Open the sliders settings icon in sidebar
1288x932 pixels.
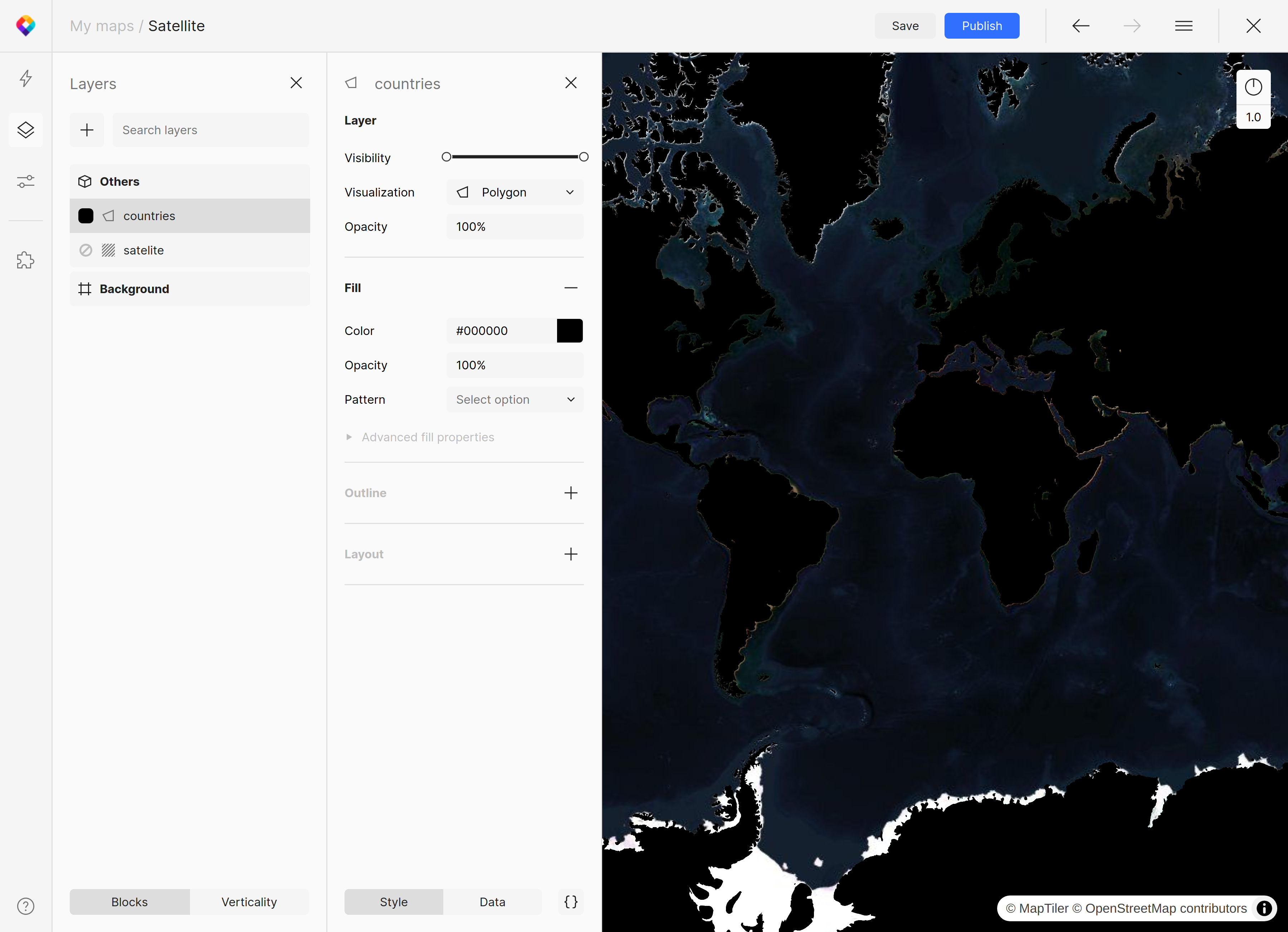[x=25, y=182]
